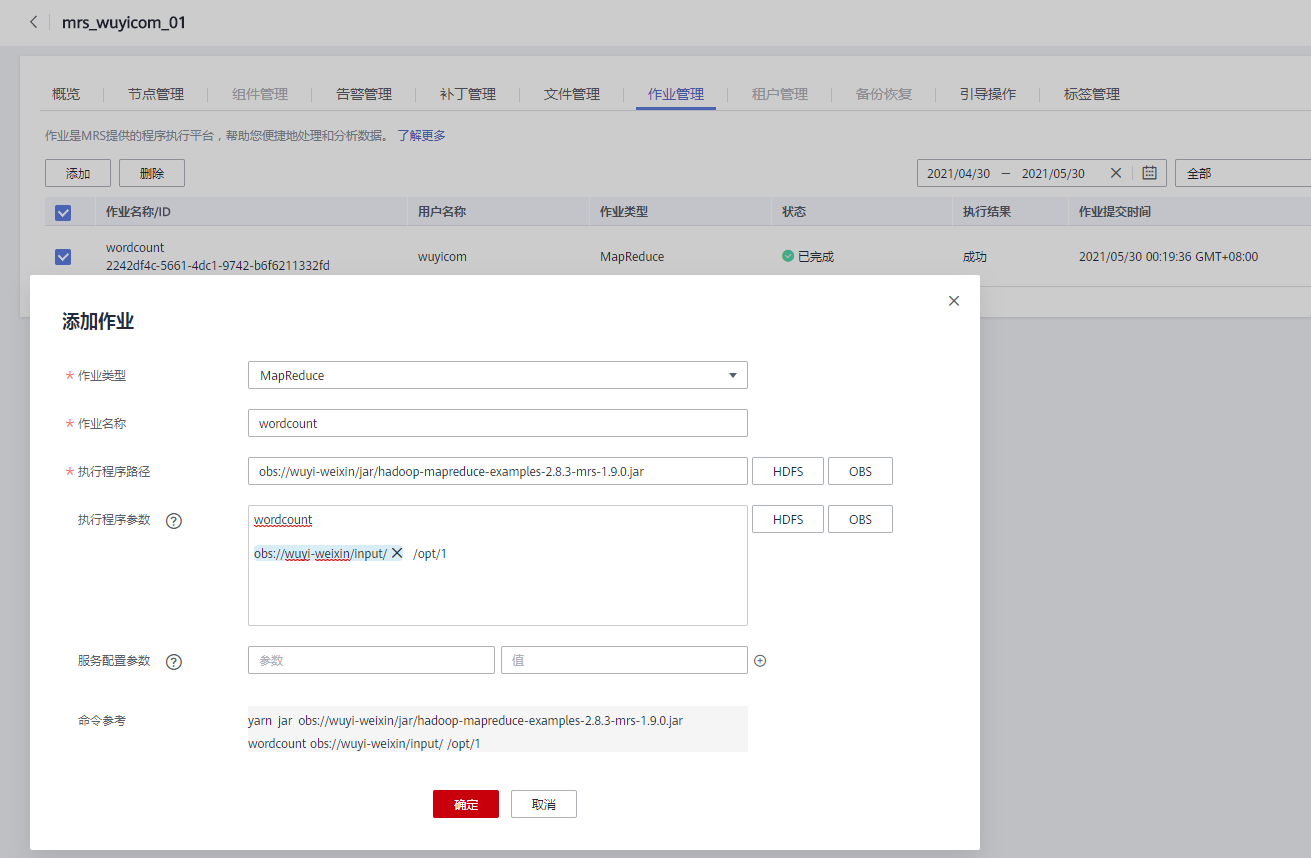Click the 执行程序路径 jar path field
This screenshot has height=858, width=1311.
pos(498,471)
